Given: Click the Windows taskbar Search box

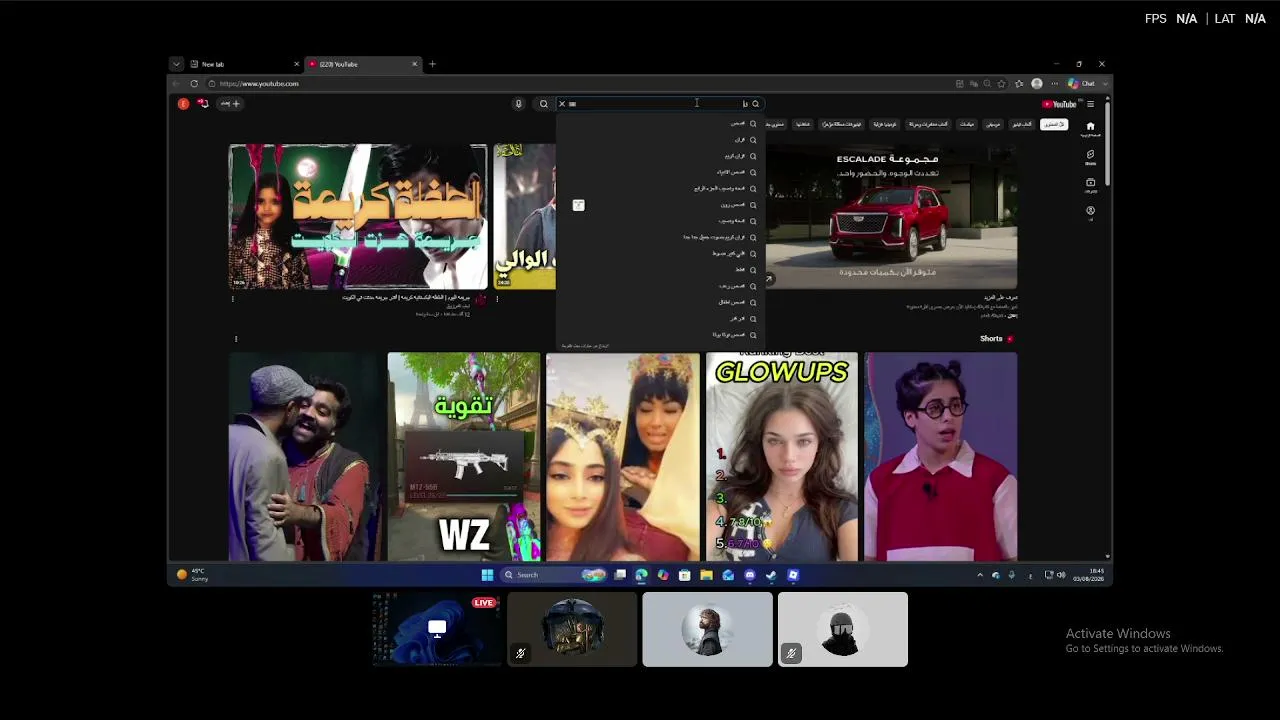Looking at the screenshot, I should pos(554,575).
